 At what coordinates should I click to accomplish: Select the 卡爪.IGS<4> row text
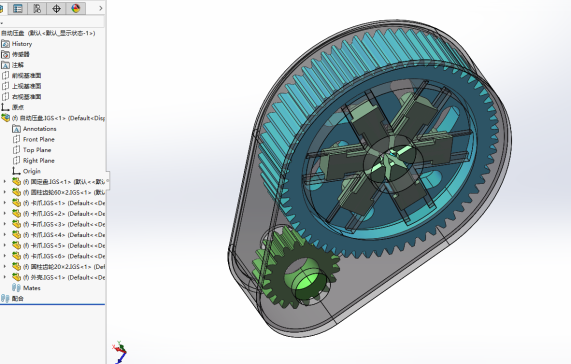pos(64,234)
